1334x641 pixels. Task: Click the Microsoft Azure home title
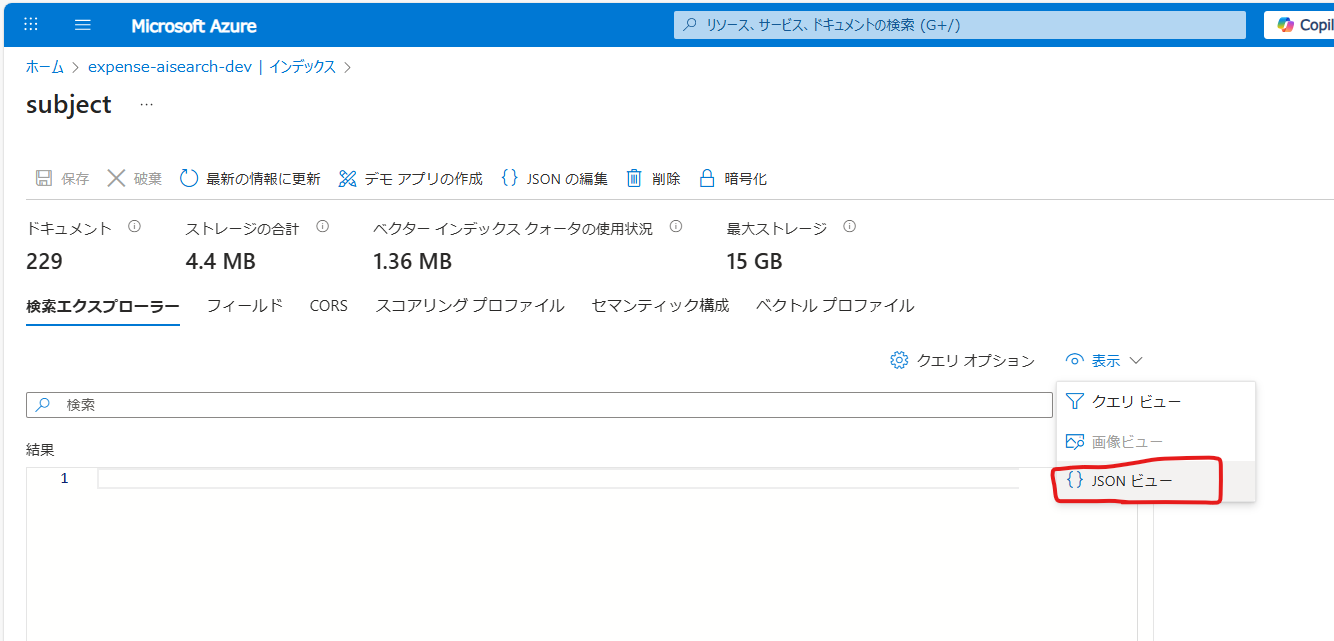[x=193, y=25]
